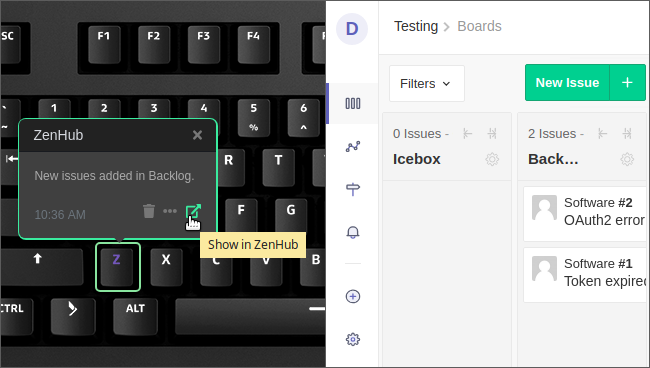This screenshot has width=650, height=368.
Task: Open the Roadmap signpost icon in sidebar
Action: coord(353,189)
